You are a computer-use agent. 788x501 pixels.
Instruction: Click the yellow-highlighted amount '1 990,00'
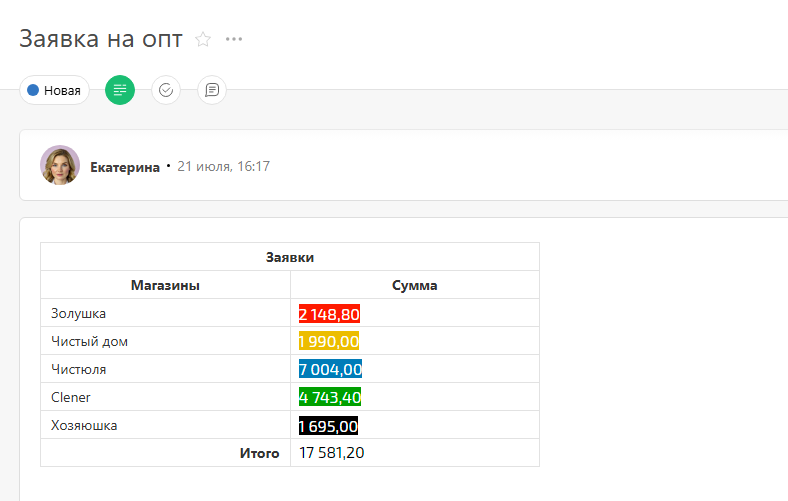329,341
